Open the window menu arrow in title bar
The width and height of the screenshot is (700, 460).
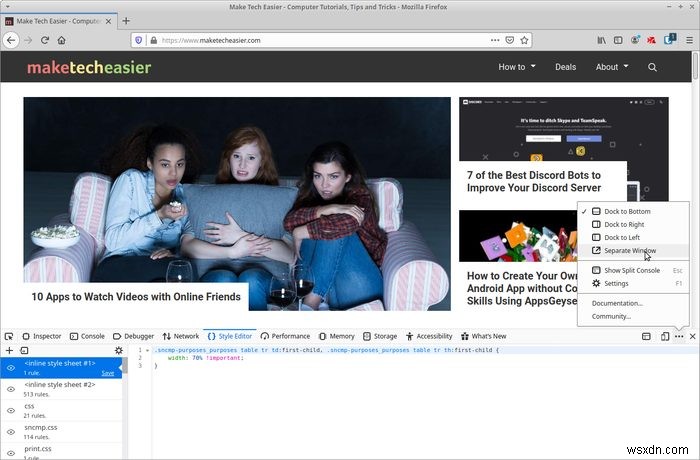[8, 7]
